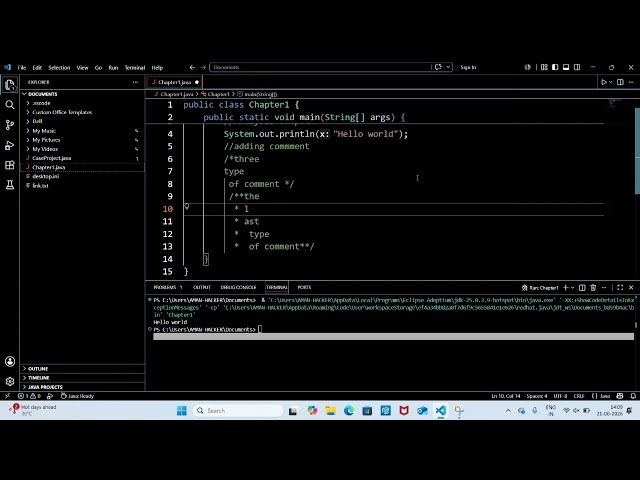Click the Sign In button
This screenshot has height=480, width=640.
[468, 67]
